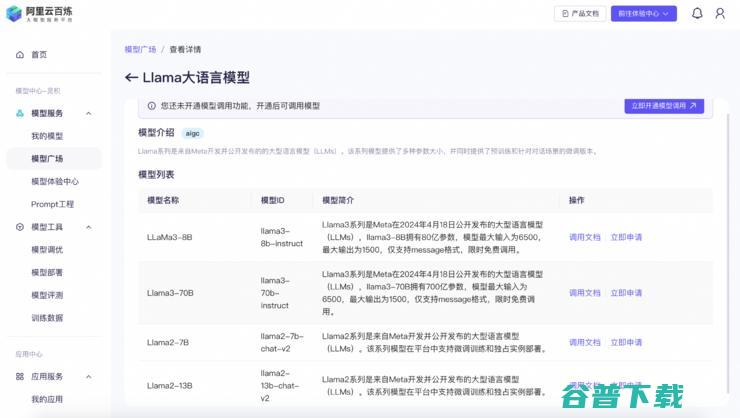Go back using the arrow beside Llama大语言模型
Screen dimensions: 740x418
[131, 77]
